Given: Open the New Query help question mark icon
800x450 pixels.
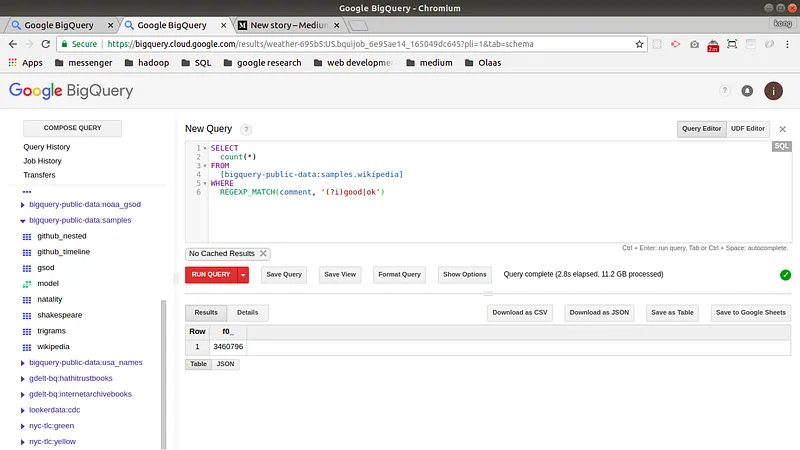Looking at the screenshot, I should (246, 129).
